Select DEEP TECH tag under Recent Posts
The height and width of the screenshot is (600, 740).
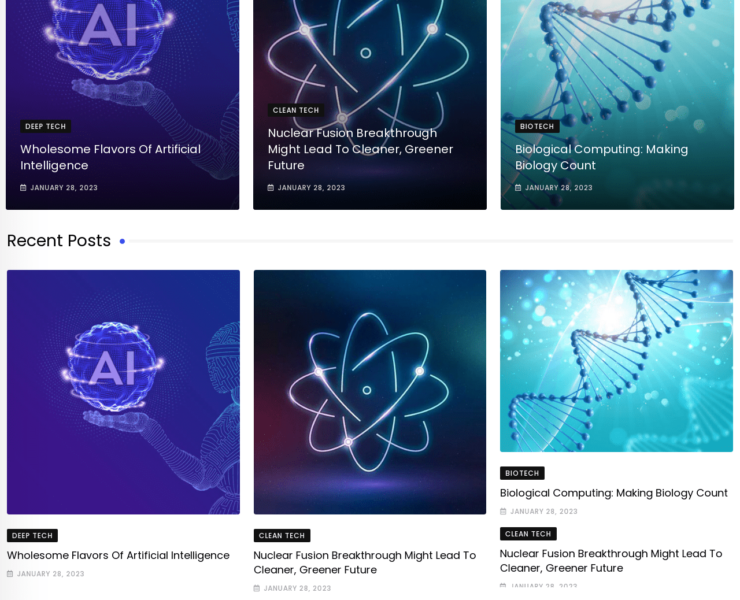[x=32, y=536]
